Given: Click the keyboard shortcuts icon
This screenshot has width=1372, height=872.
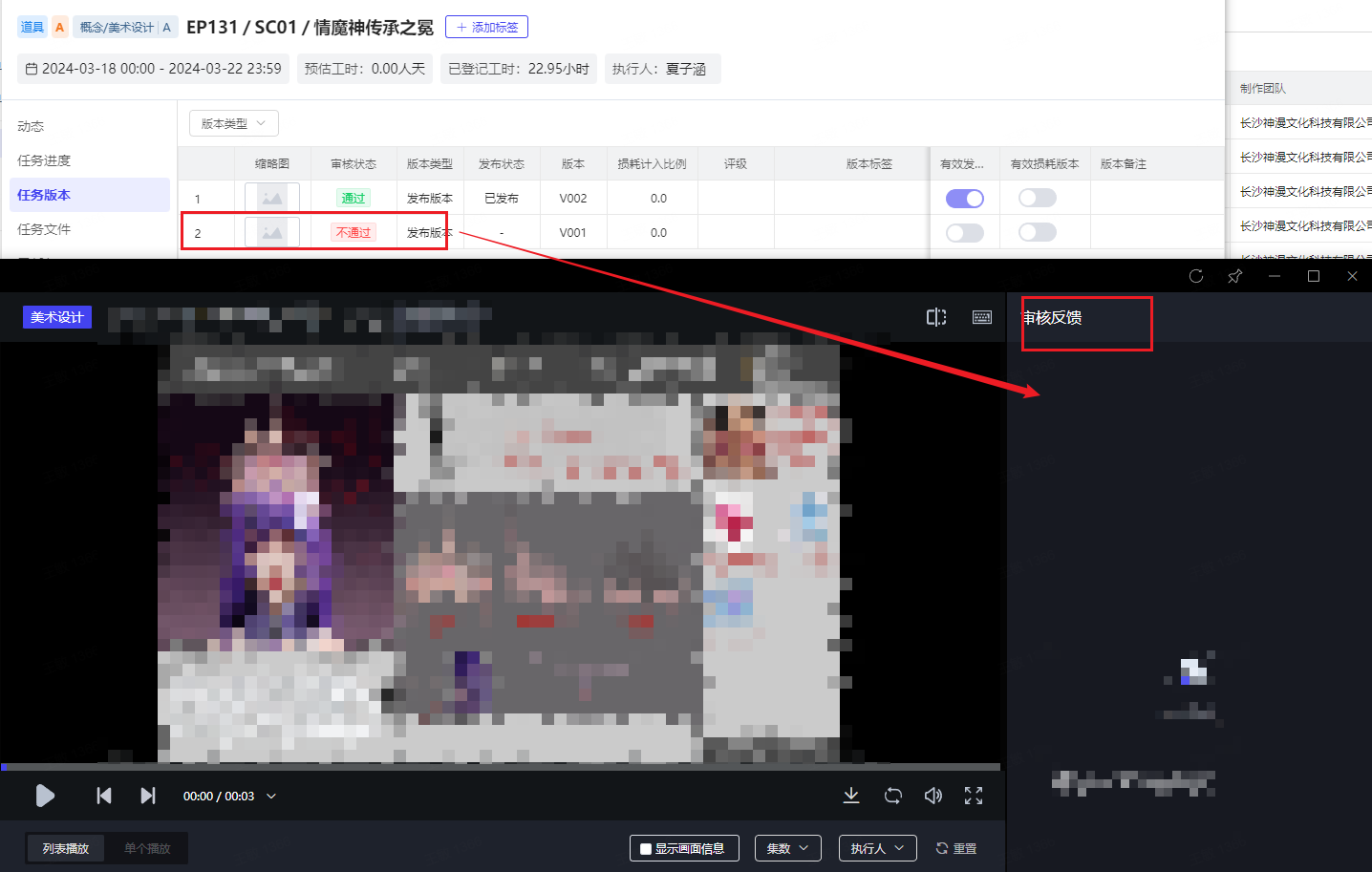Looking at the screenshot, I should (x=982, y=317).
